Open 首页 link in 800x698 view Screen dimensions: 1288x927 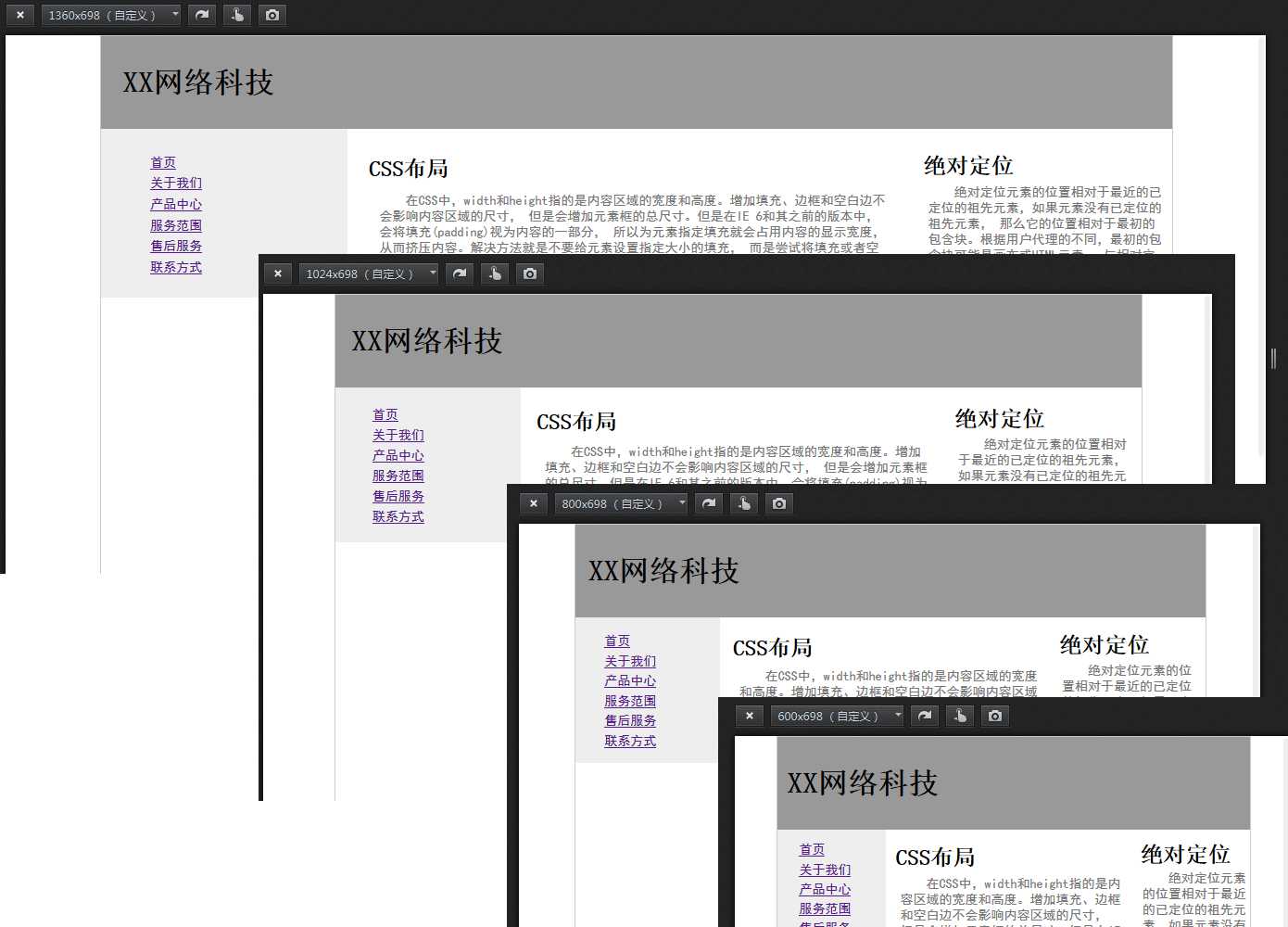pyautogui.click(x=617, y=641)
